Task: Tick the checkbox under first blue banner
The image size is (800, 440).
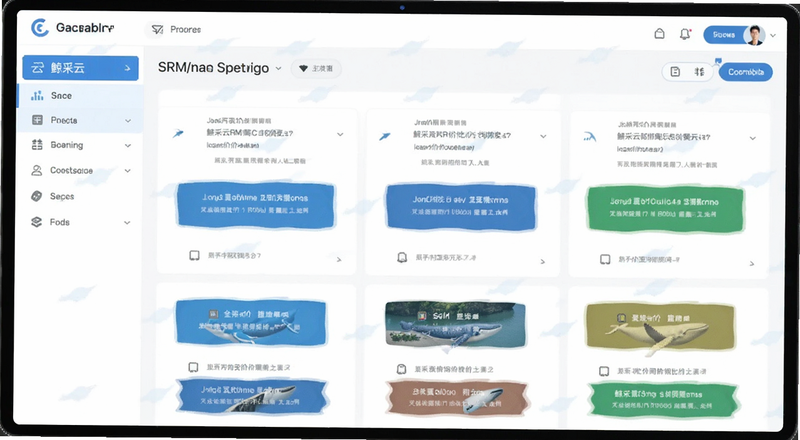Action: [x=194, y=255]
